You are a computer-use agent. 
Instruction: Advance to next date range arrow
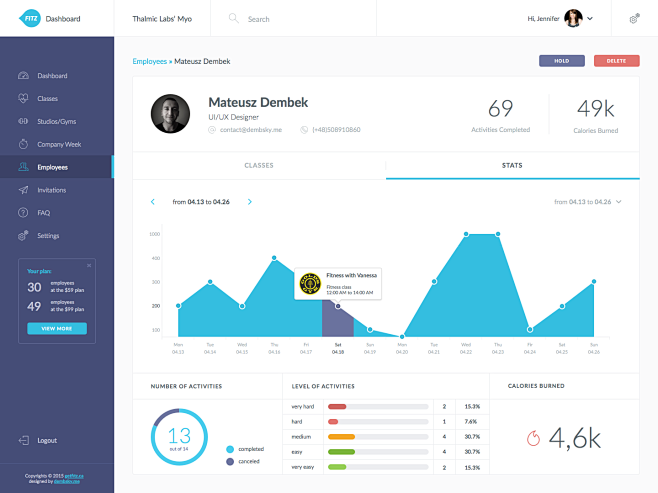249,202
